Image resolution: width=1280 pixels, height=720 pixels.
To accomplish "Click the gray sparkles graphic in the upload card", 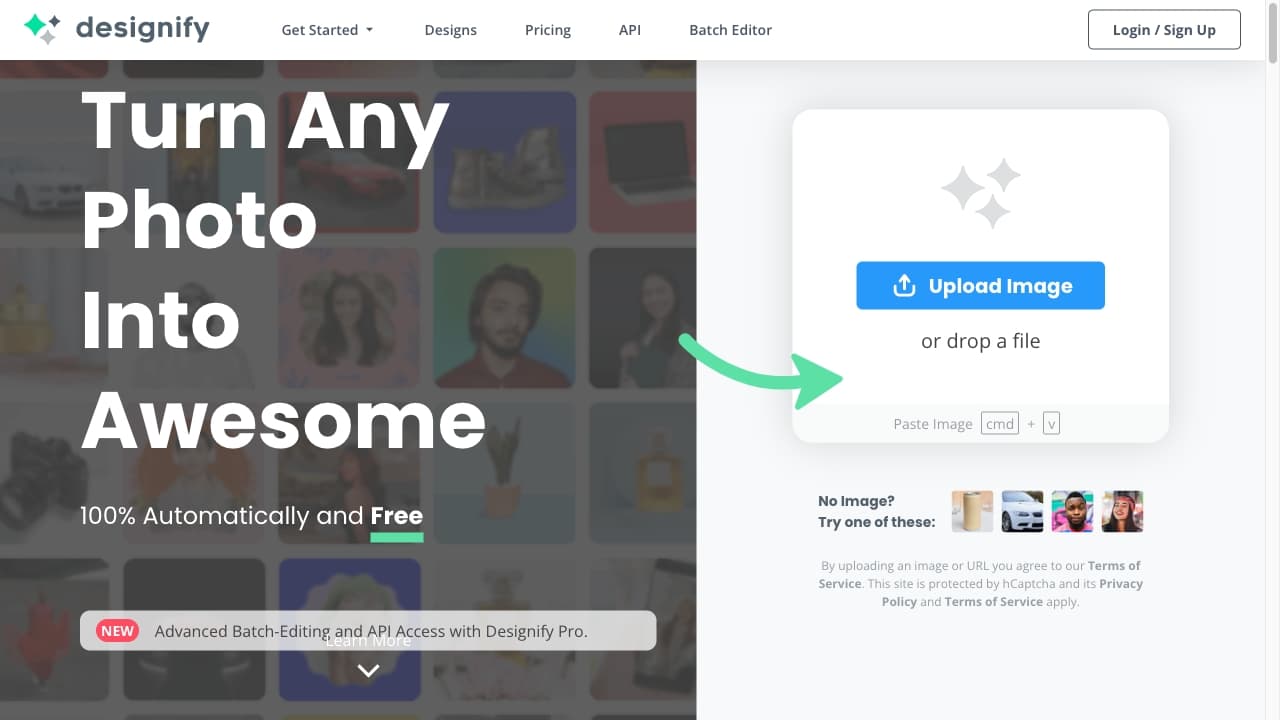I will tap(980, 192).
